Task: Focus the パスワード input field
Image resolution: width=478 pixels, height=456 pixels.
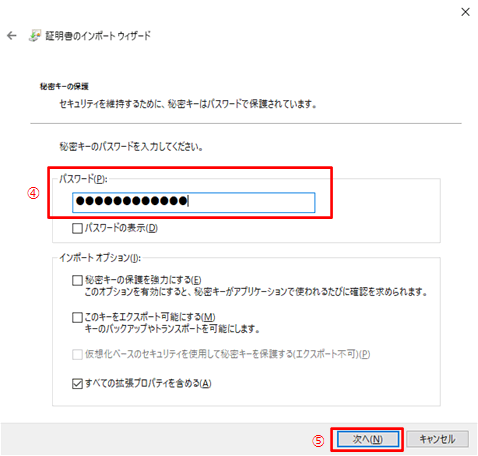Action: 194,202
